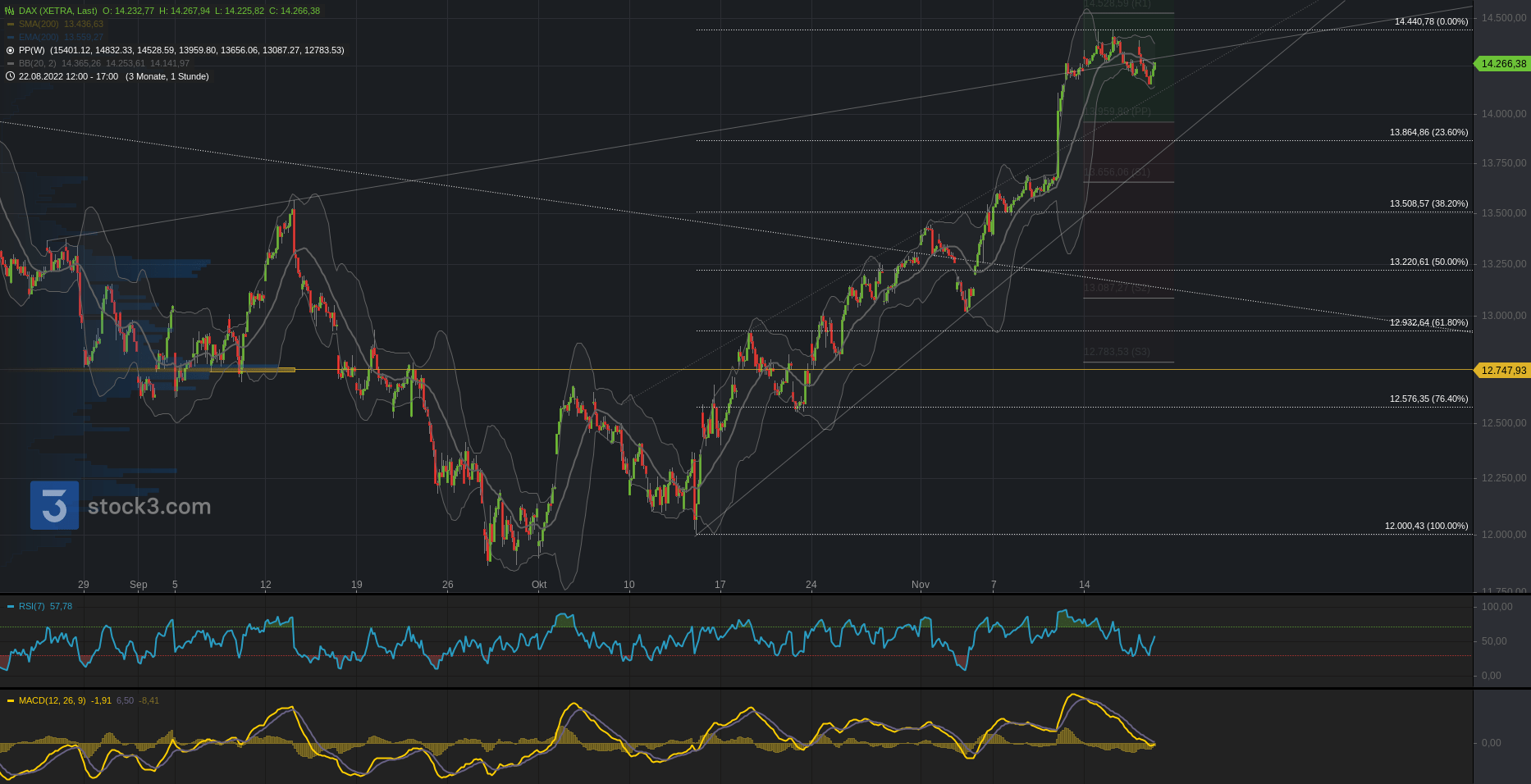Viewport: 1531px width, 784px height.
Task: Click the blue RSI(7) indicator marker icon
Action: pos(11,607)
